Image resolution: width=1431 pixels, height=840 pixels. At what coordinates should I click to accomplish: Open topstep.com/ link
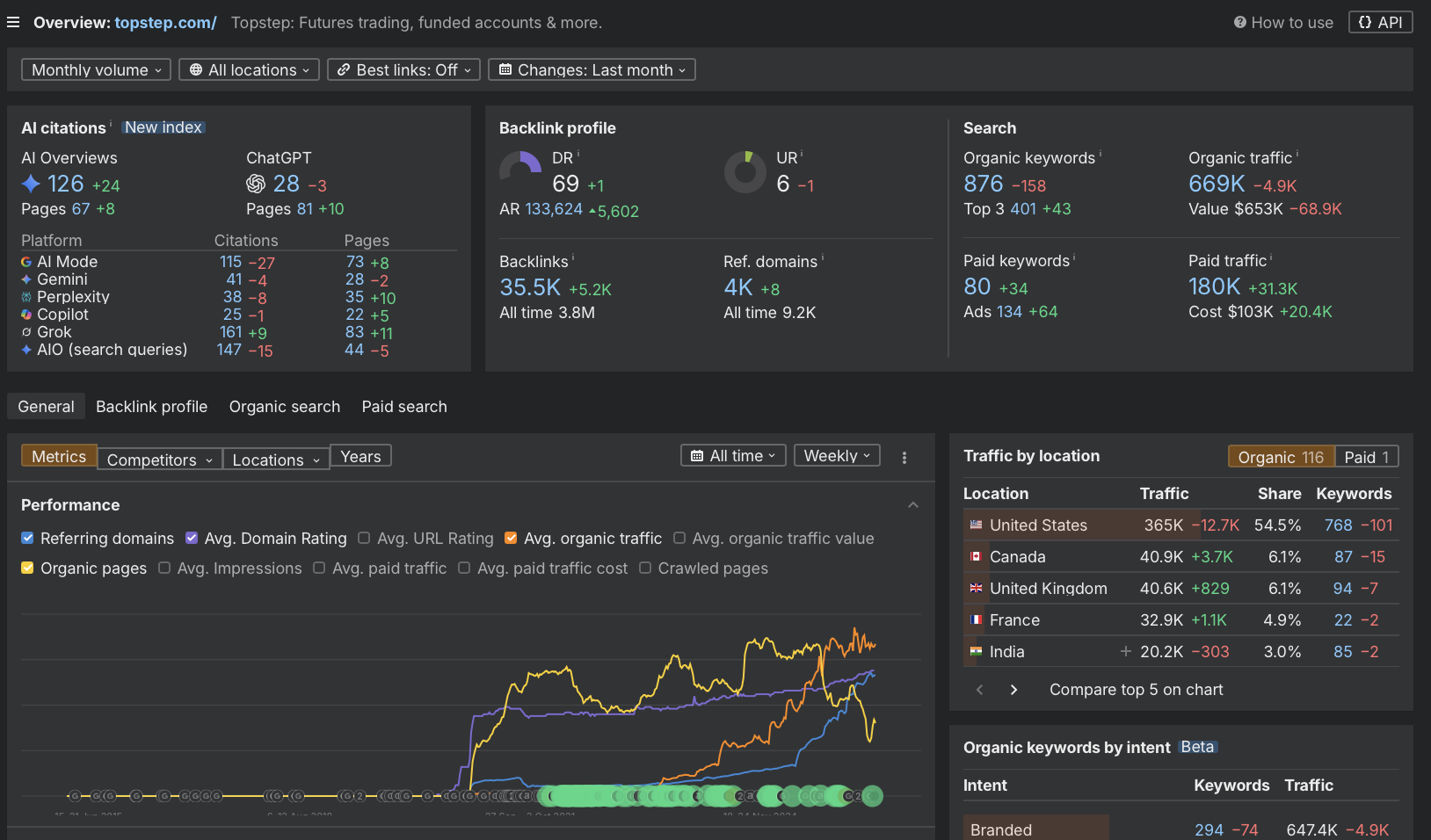point(165,23)
